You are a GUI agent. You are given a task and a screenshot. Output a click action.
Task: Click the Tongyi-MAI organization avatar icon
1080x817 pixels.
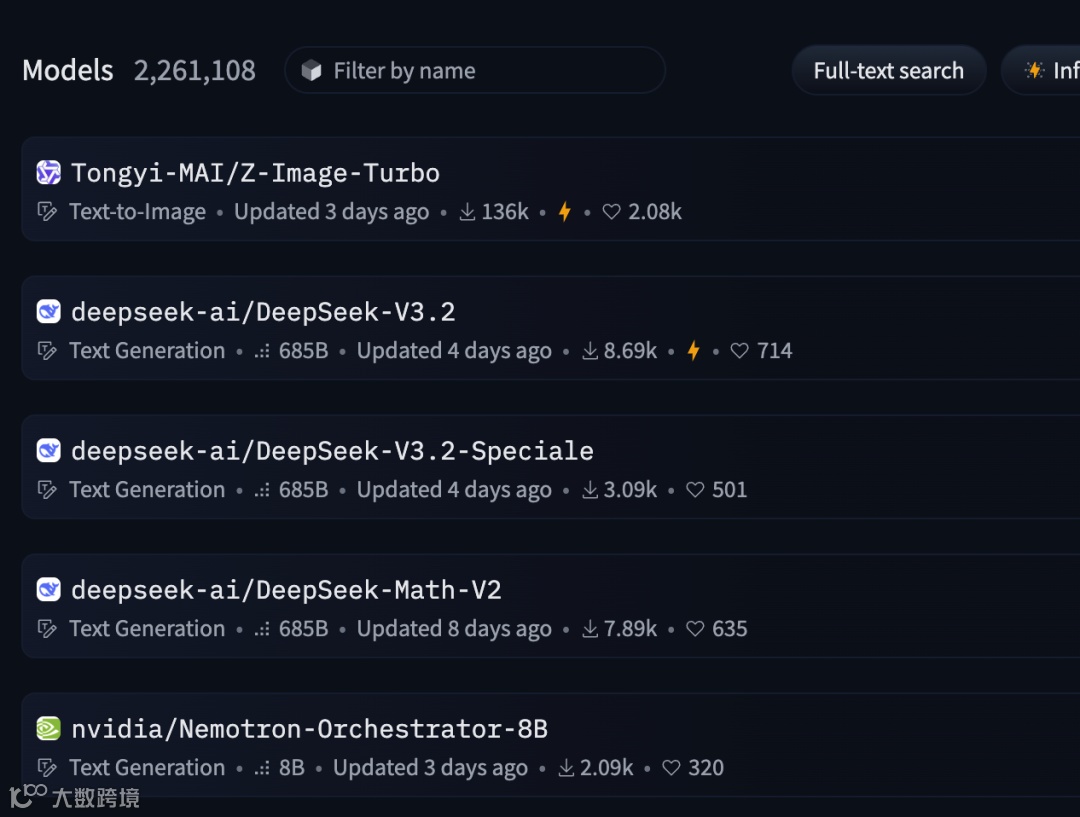pyautogui.click(x=48, y=173)
